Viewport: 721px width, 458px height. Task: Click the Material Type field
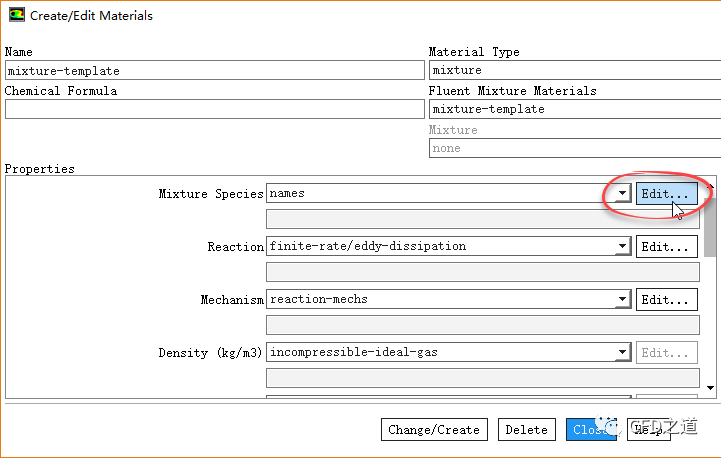click(574, 71)
